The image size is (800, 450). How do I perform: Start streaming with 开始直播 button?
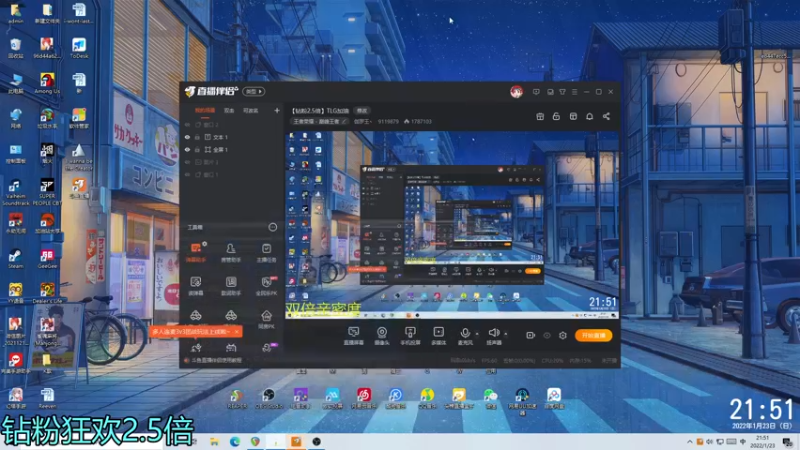(x=593, y=335)
